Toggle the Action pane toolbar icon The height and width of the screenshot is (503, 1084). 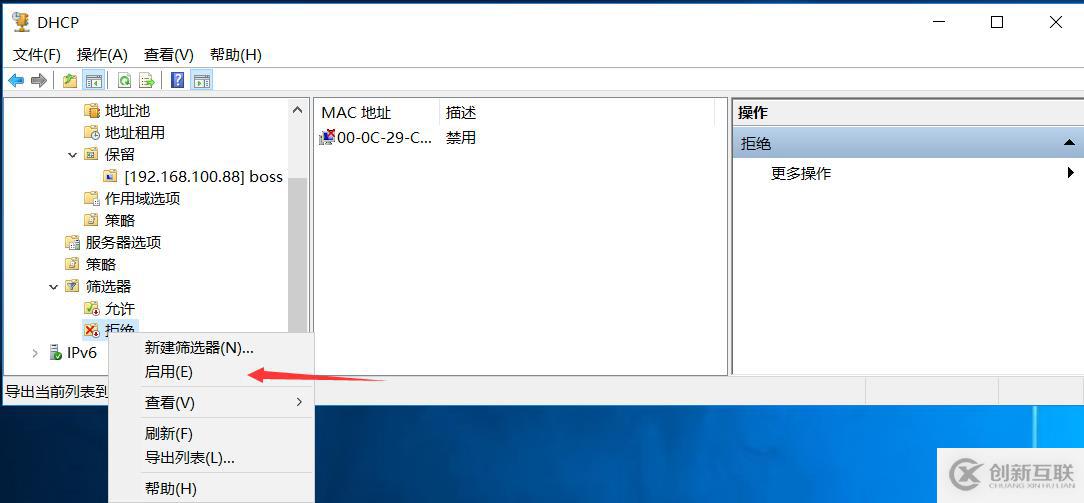201,81
